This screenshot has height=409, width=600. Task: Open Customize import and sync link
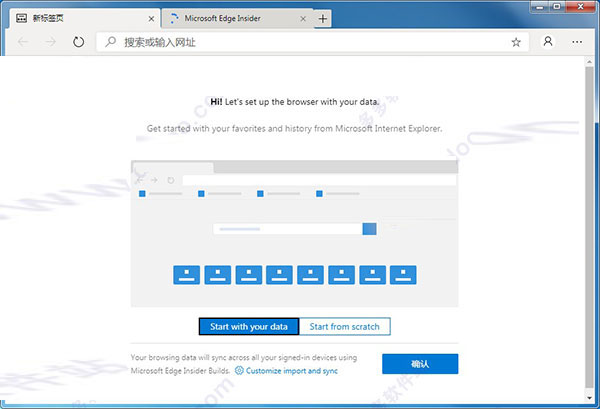(292, 371)
